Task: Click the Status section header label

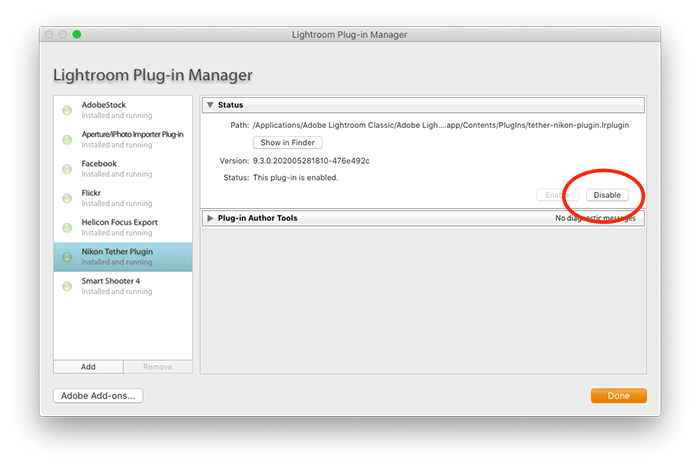Action: [230, 105]
